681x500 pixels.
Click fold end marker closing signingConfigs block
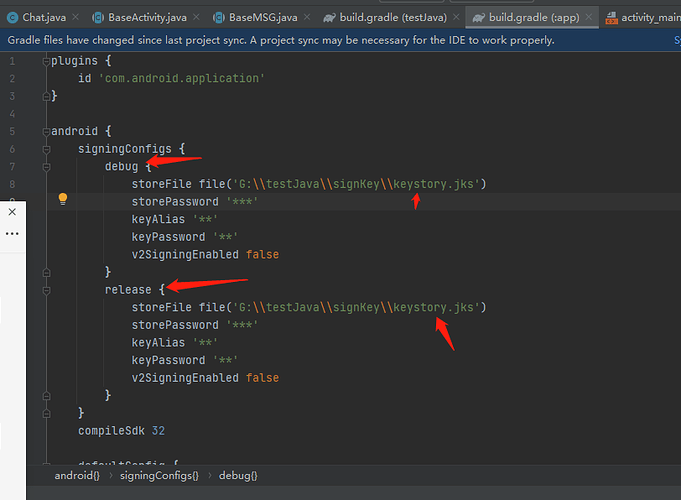[x=46, y=414]
